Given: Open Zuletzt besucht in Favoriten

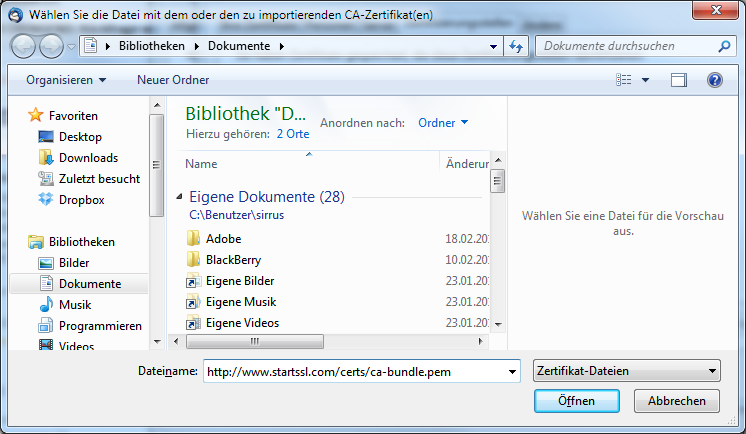Looking at the screenshot, I should pos(99,178).
